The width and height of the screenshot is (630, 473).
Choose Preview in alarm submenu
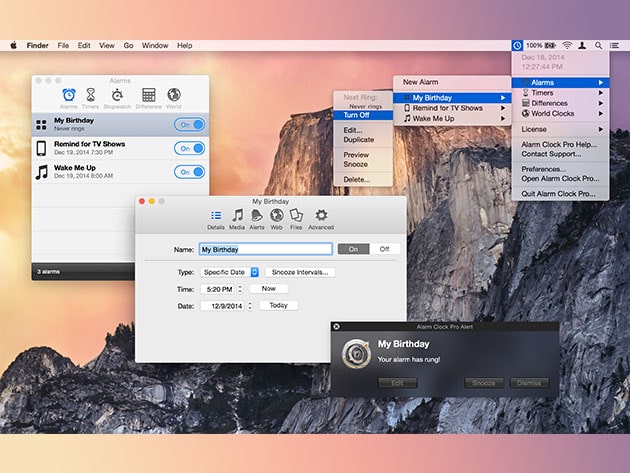pos(363,155)
